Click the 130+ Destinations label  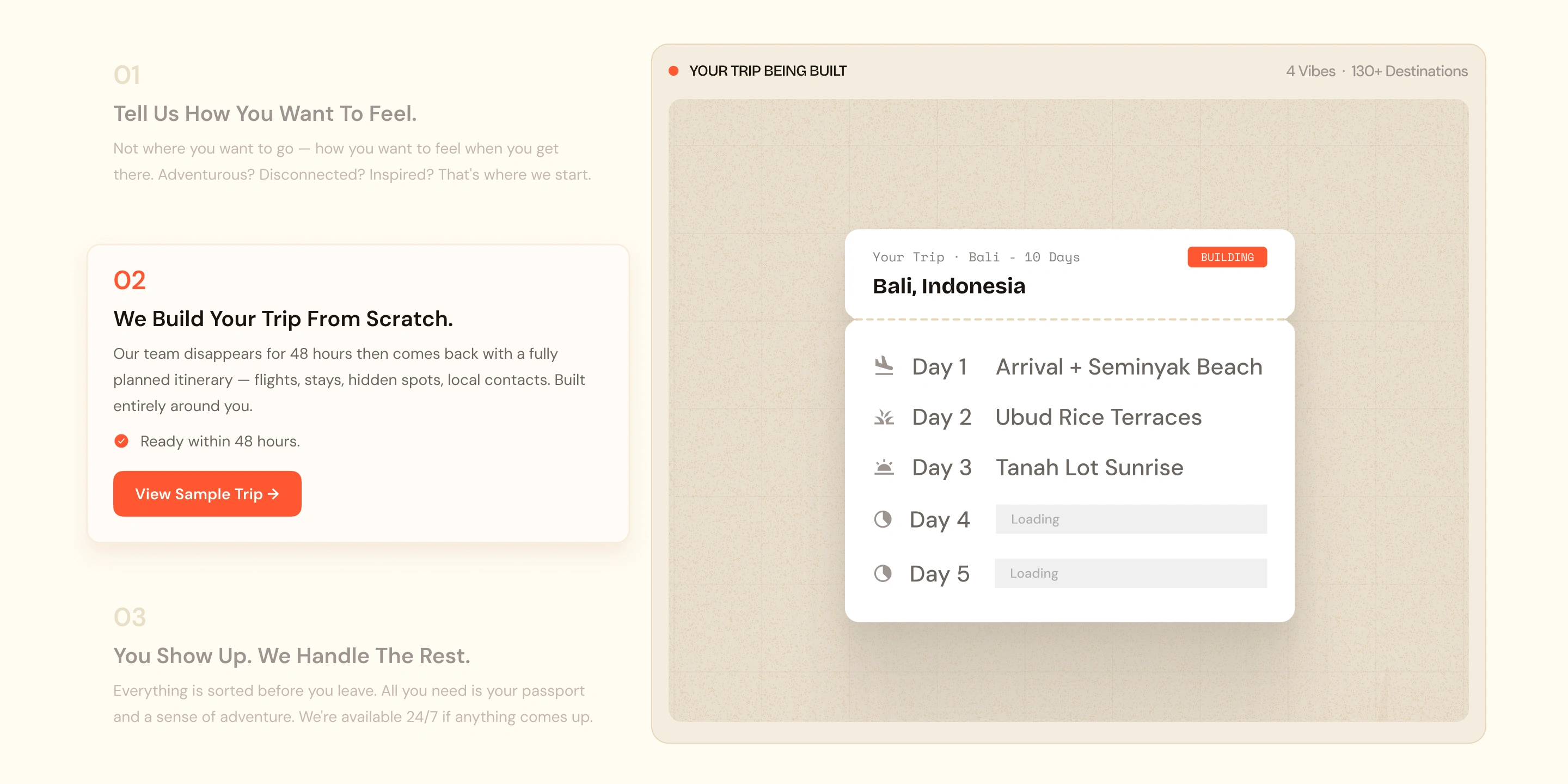point(1409,71)
